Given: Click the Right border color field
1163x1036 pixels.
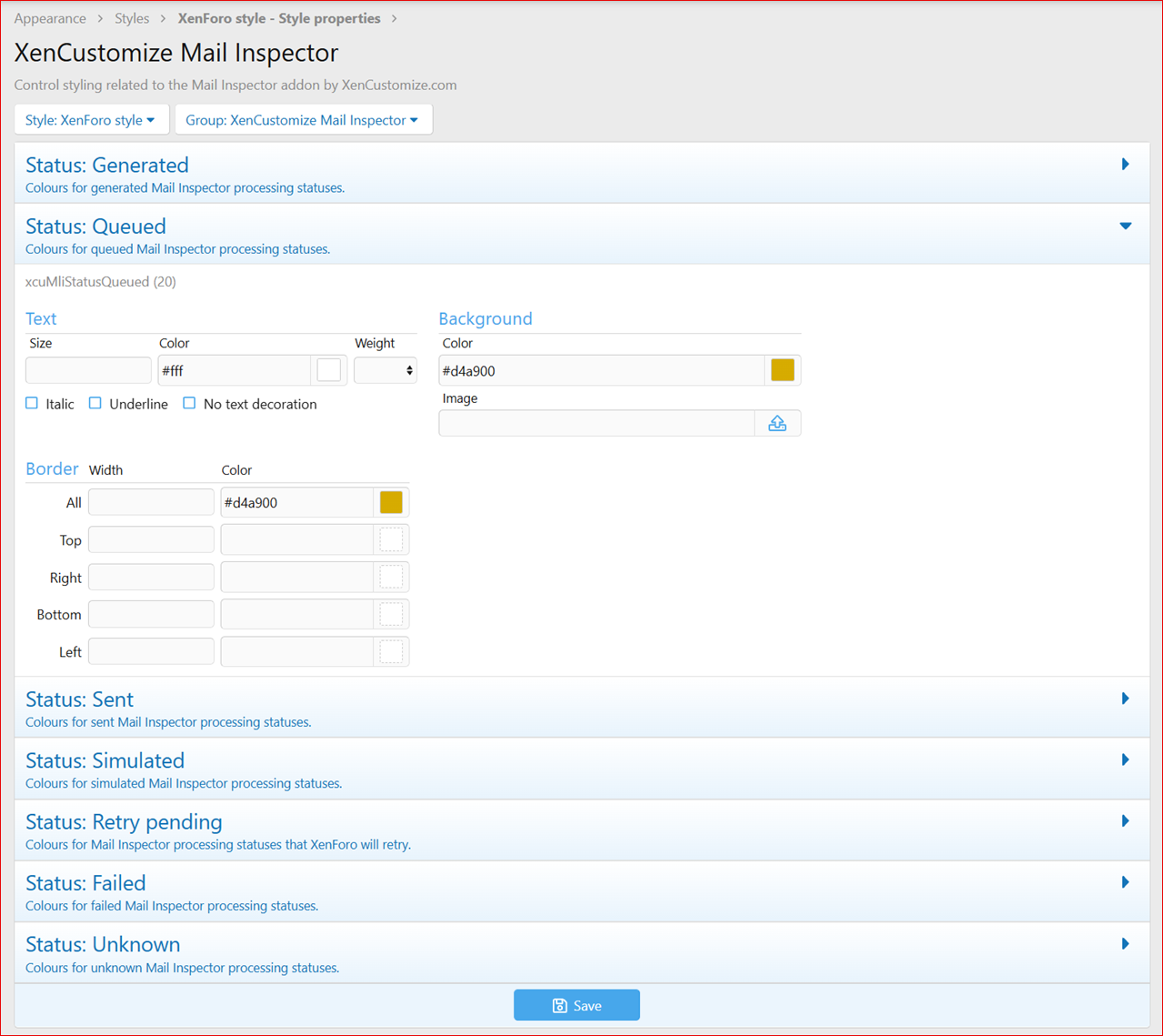Looking at the screenshot, I should (297, 577).
